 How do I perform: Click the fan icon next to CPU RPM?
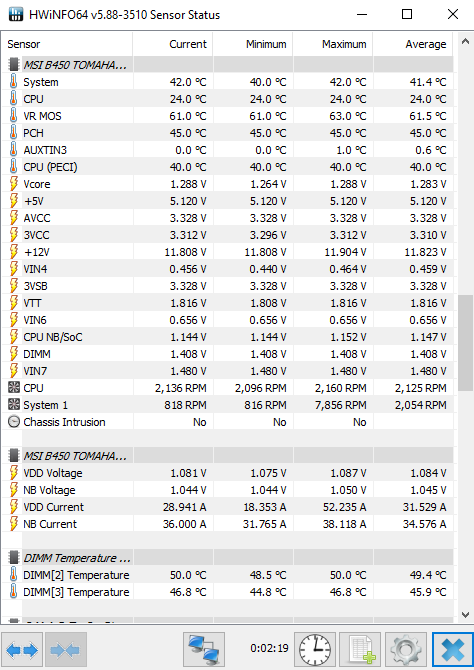click(x=14, y=388)
